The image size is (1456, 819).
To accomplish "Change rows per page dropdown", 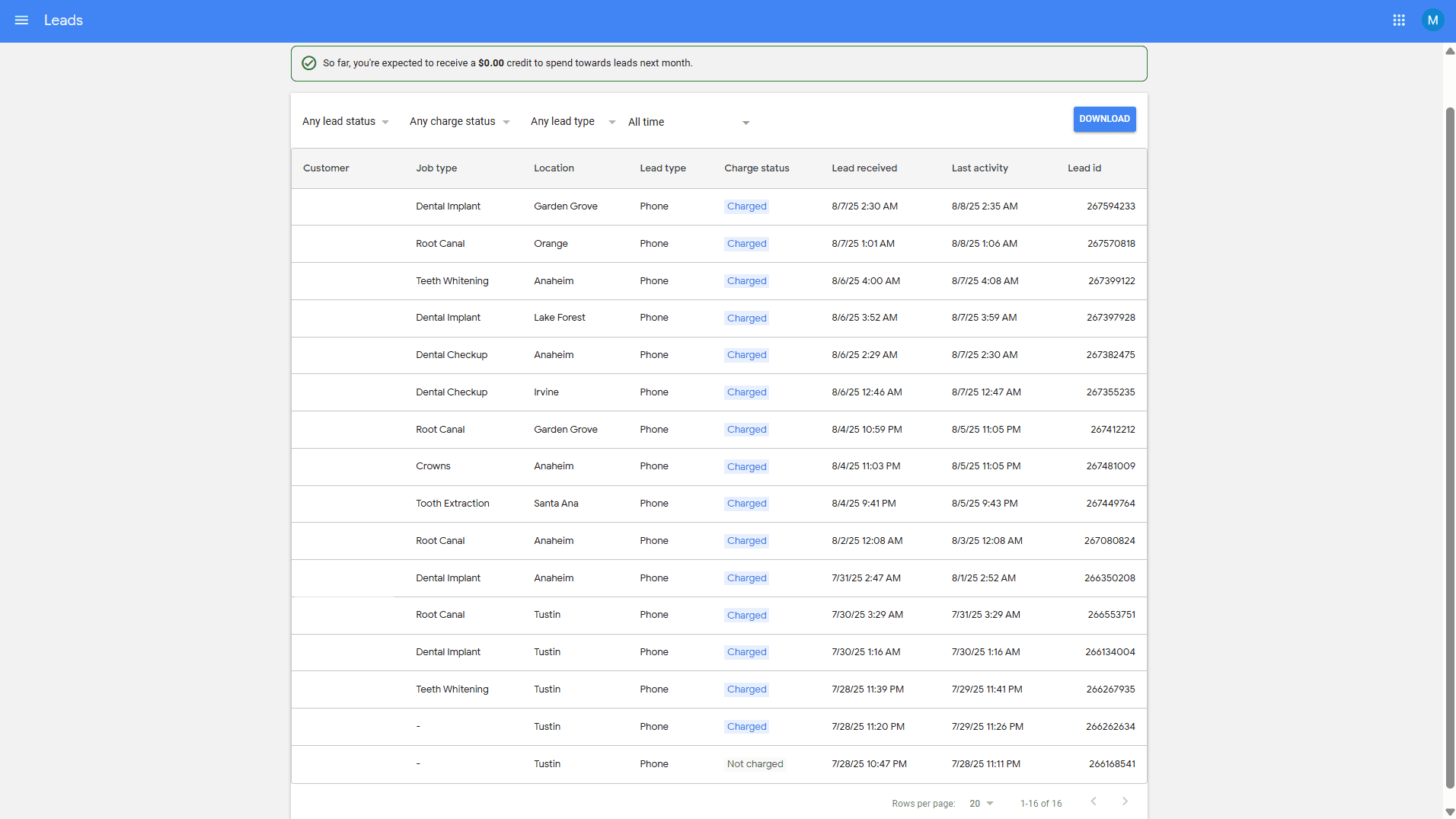I will [x=982, y=804].
